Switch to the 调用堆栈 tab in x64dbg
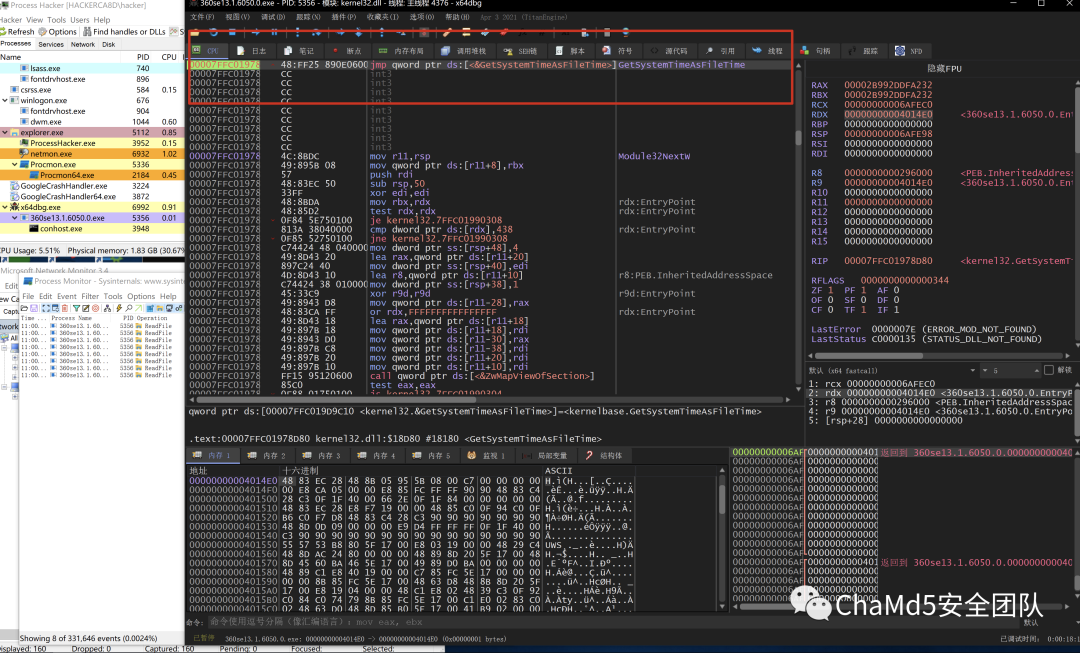Screen dimensions: 1080x653 464,51
